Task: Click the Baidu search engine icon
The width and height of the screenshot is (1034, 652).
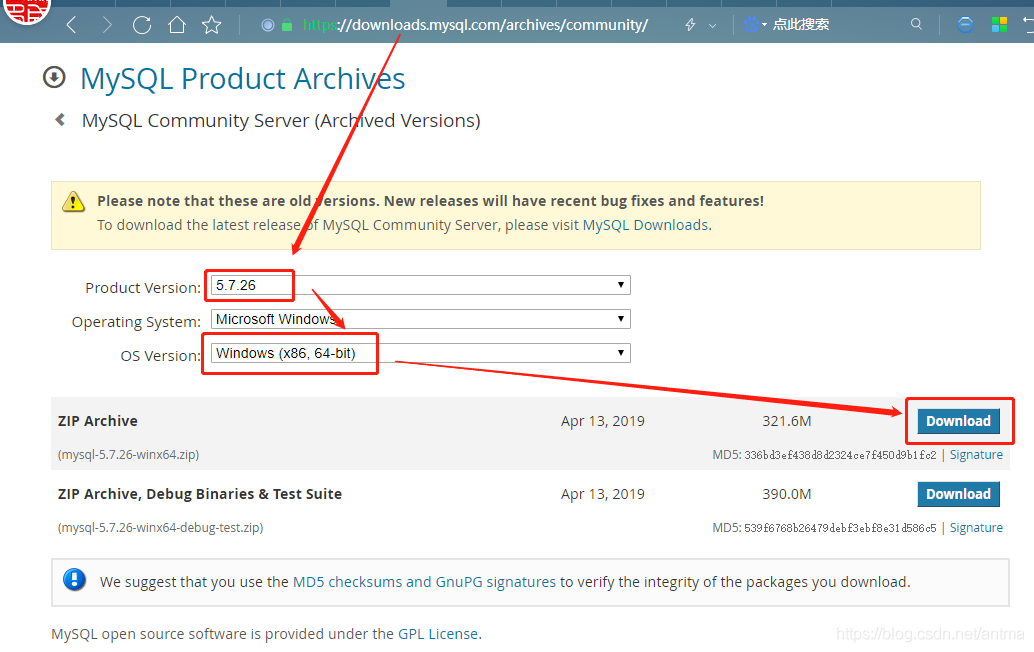Action: pyautogui.click(x=752, y=23)
